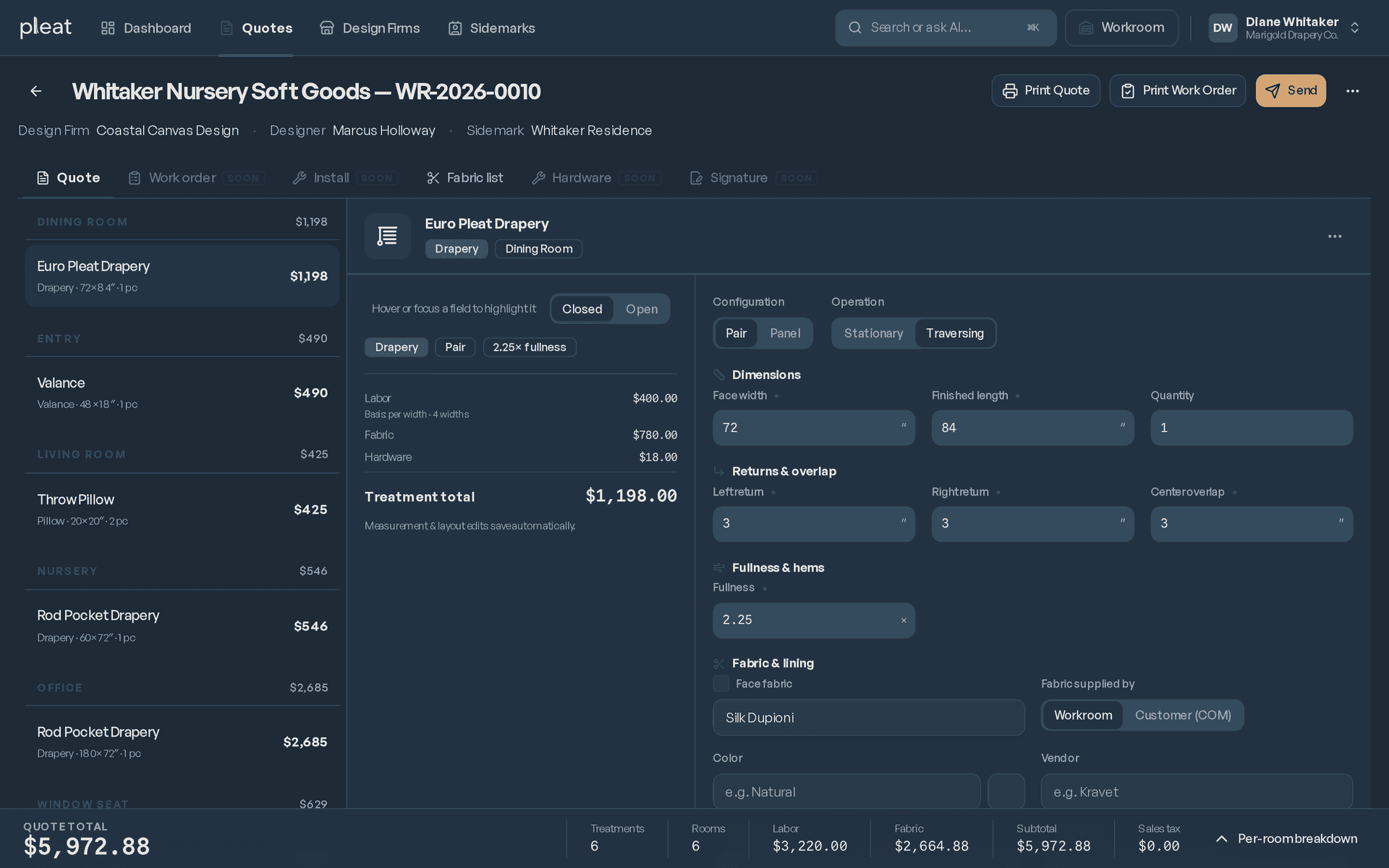Select the Valance item in Entry
Viewport: 1389px width, 868px height.
182,393
